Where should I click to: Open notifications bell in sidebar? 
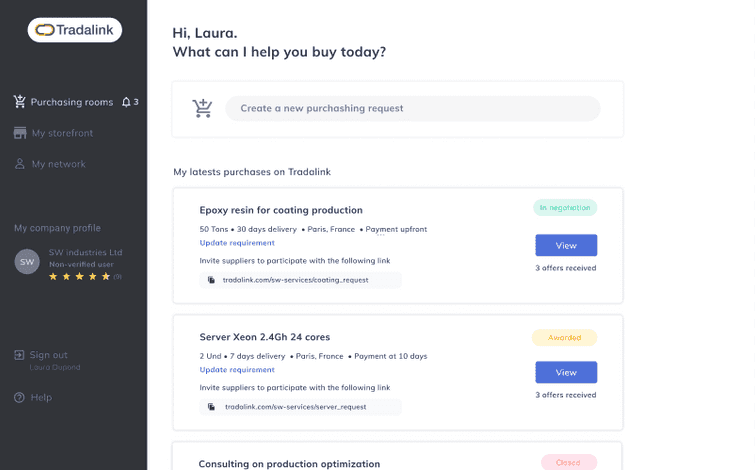(x=126, y=102)
